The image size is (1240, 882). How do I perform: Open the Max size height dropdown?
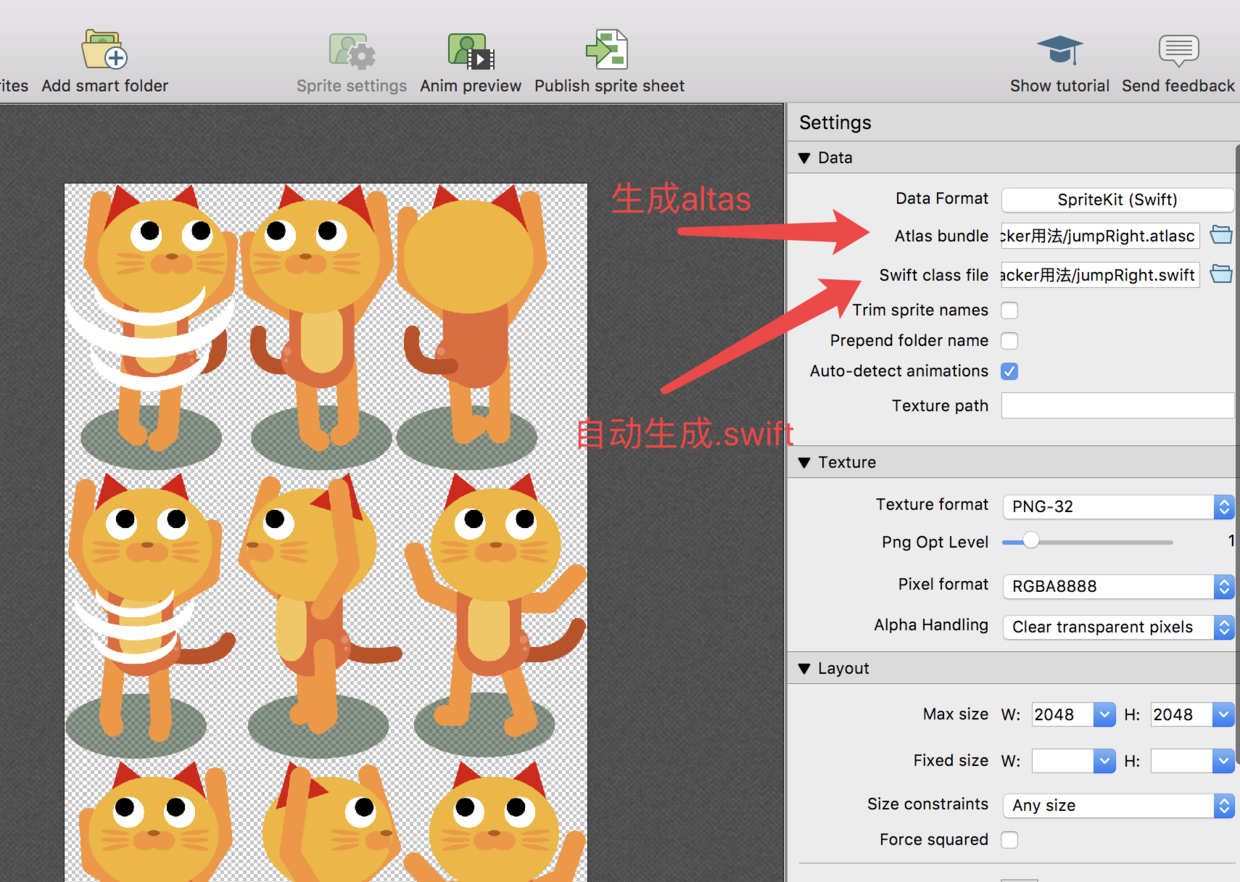tap(1223, 714)
